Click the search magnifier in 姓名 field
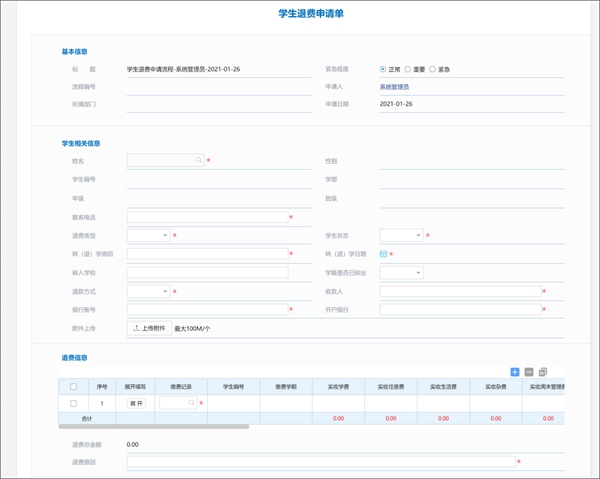The height and width of the screenshot is (479, 600). pos(199,160)
